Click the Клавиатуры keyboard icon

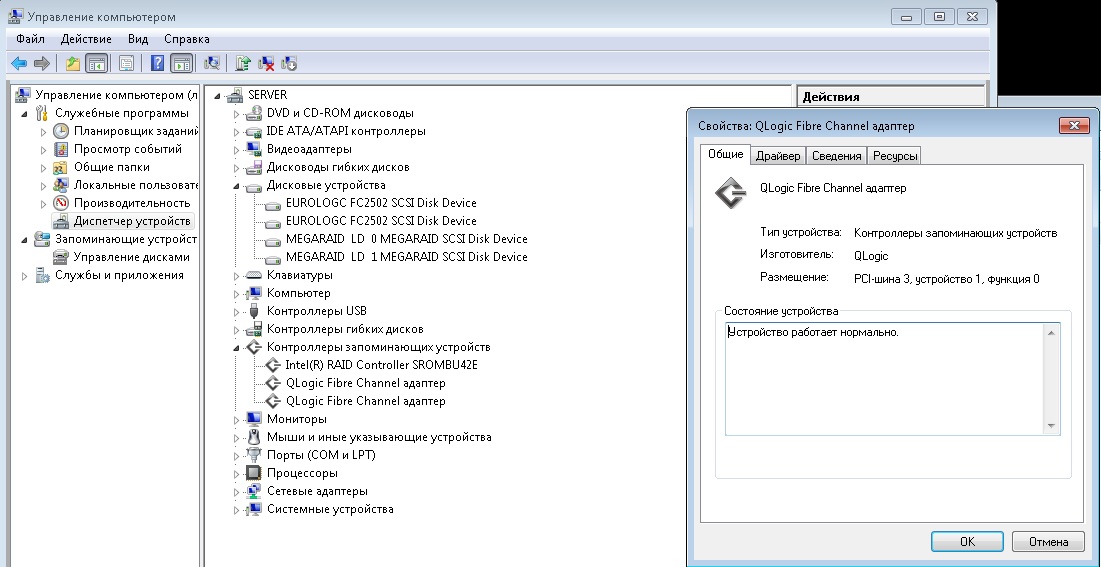coord(253,275)
